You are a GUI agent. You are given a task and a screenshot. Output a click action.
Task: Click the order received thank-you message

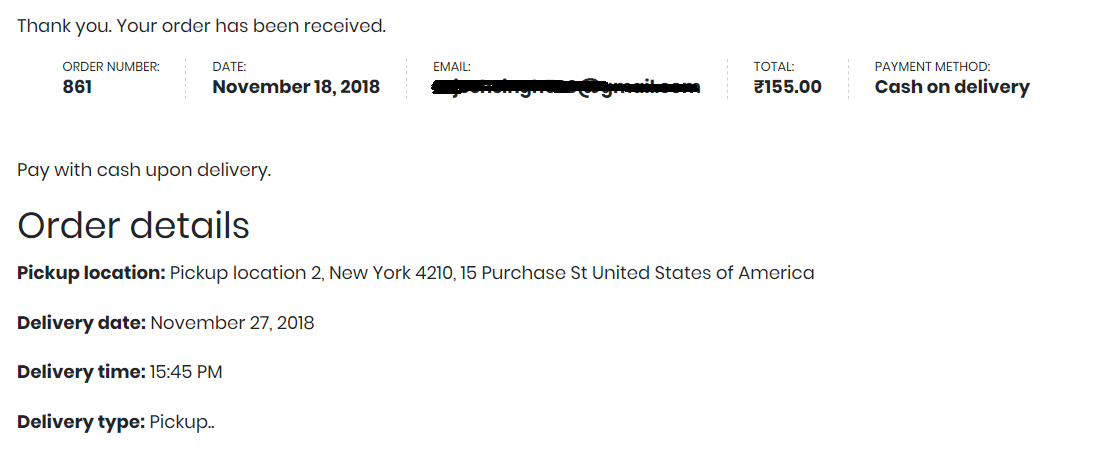[x=201, y=26]
